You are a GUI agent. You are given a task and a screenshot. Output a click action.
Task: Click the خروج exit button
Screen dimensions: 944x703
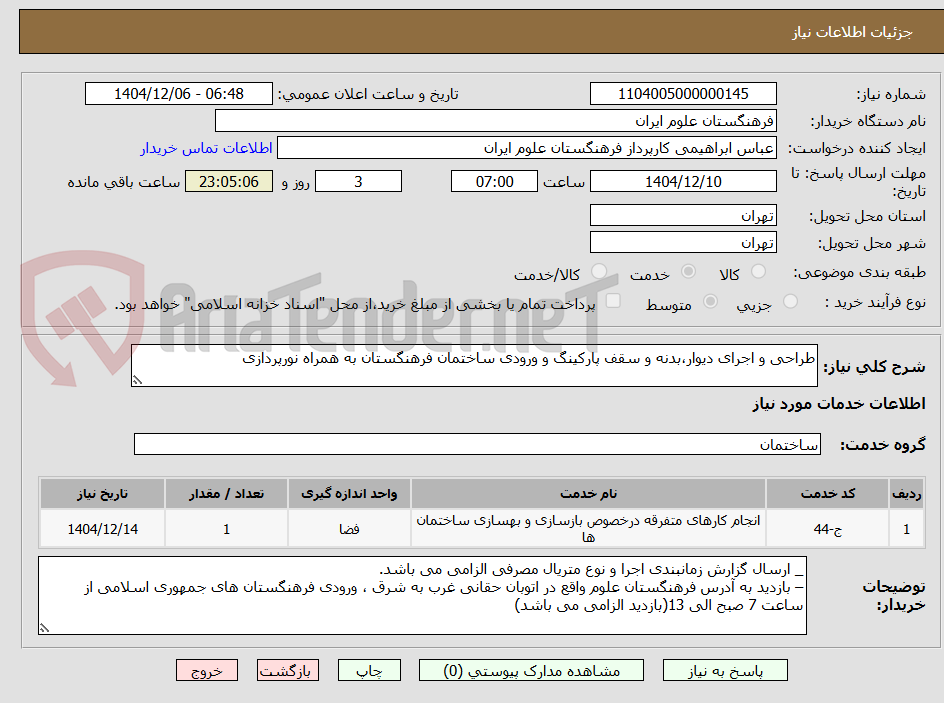click(x=206, y=670)
